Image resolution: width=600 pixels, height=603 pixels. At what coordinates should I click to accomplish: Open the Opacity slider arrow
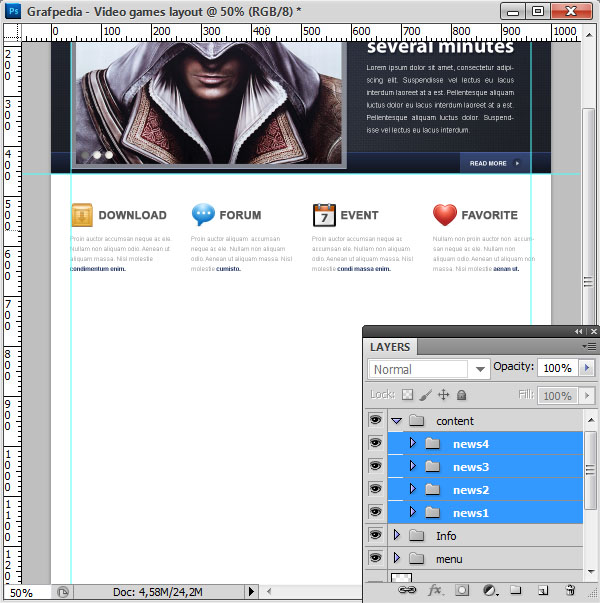(x=587, y=368)
